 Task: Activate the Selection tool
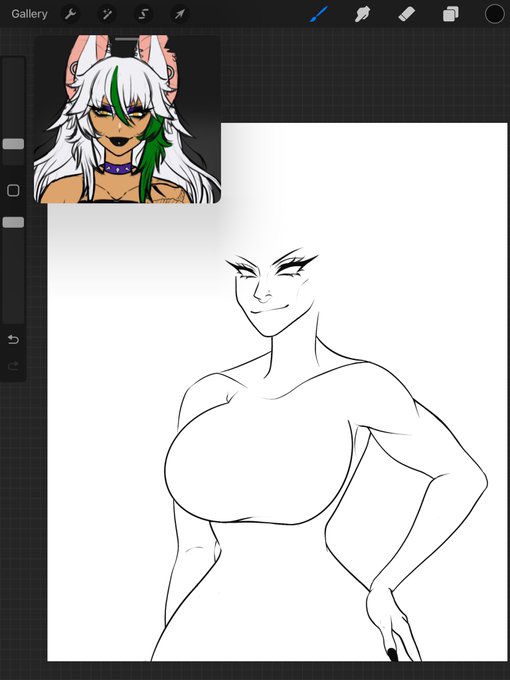pyautogui.click(x=143, y=14)
